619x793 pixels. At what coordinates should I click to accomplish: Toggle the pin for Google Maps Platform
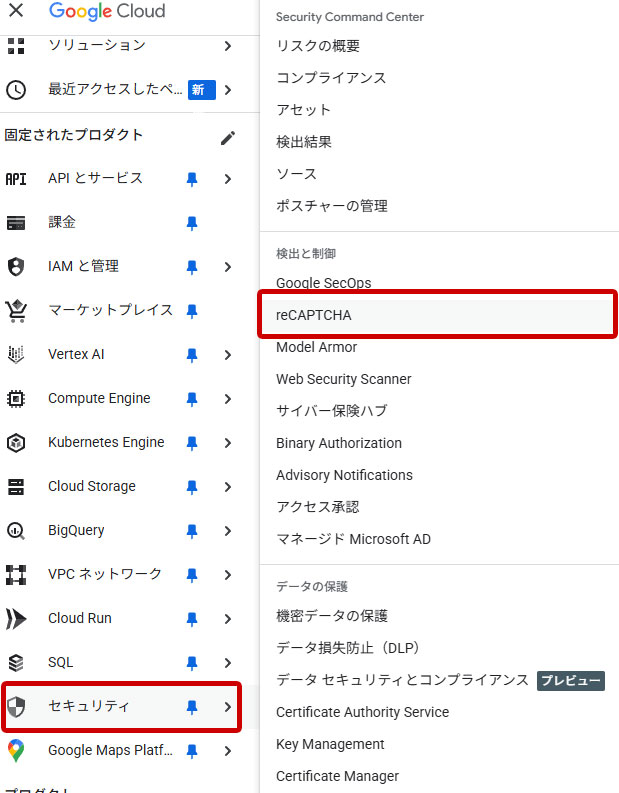tap(192, 751)
